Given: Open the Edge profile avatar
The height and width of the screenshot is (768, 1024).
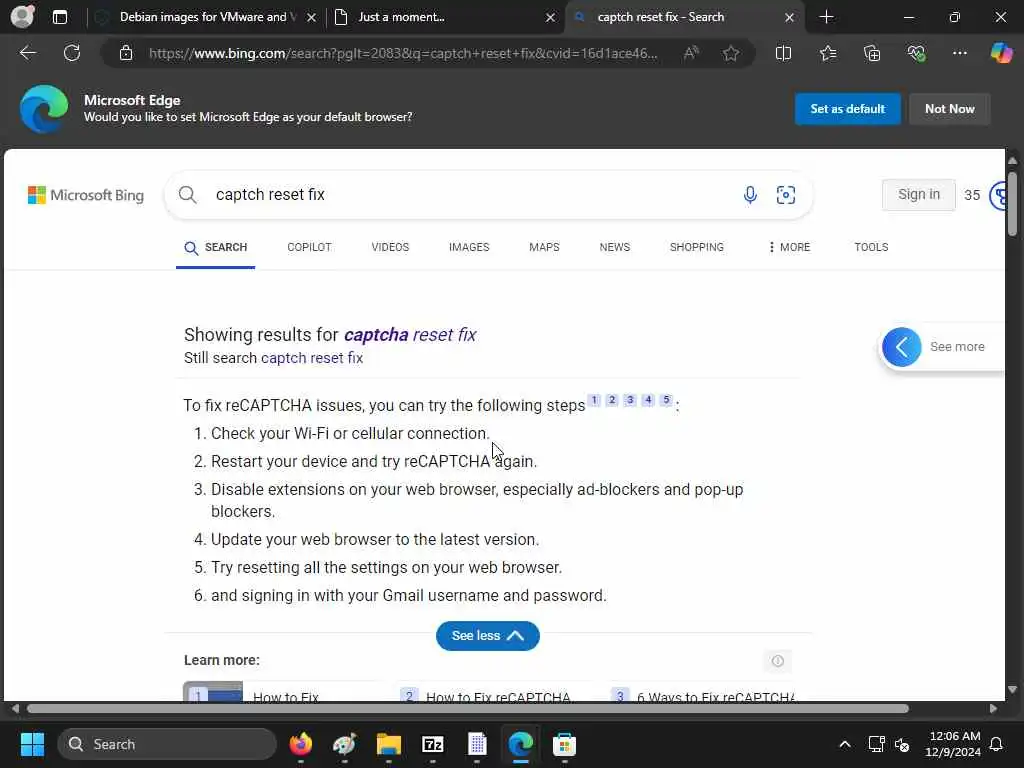Looking at the screenshot, I should pos(22,16).
